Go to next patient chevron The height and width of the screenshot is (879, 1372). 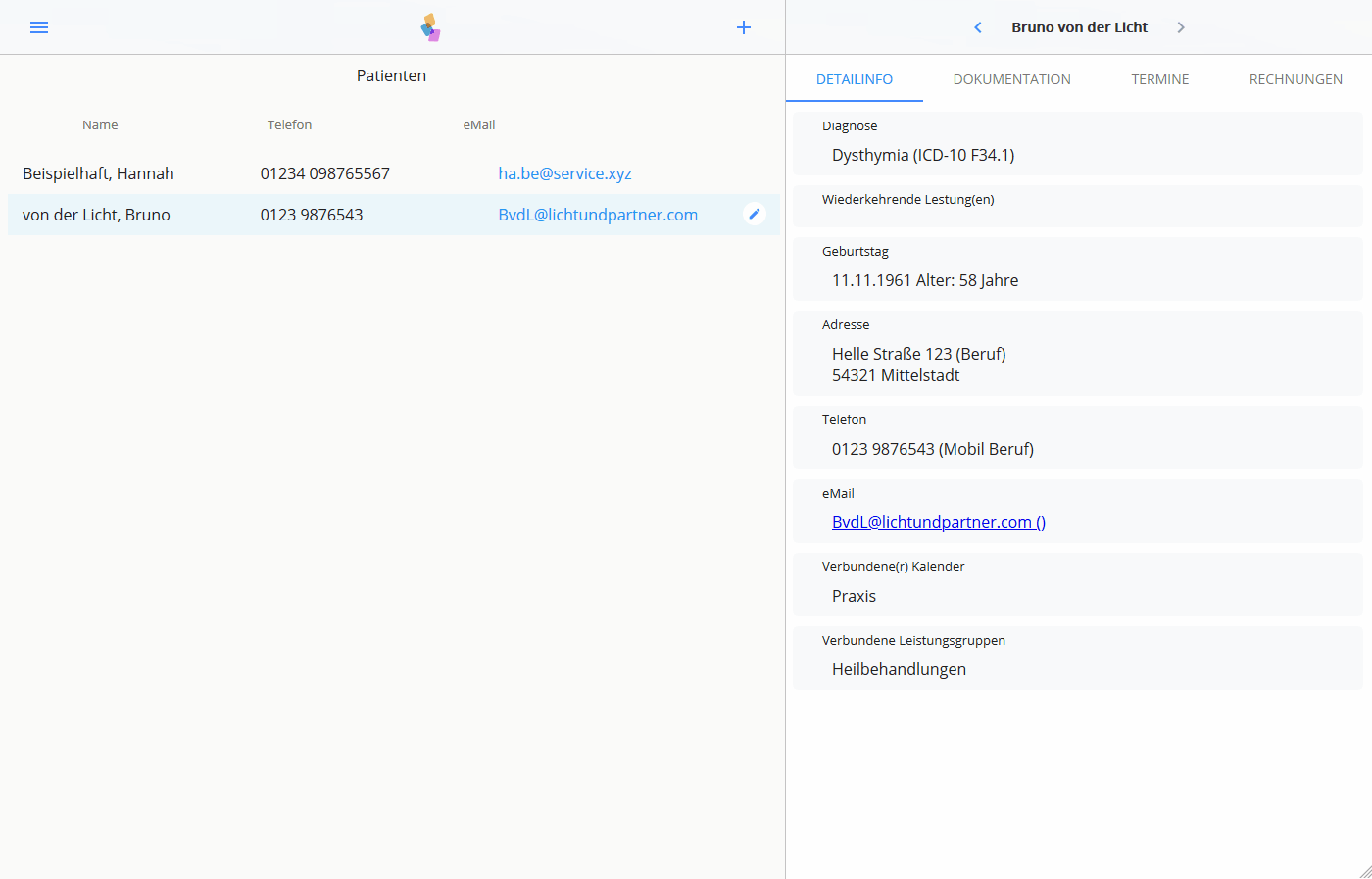point(1181,27)
